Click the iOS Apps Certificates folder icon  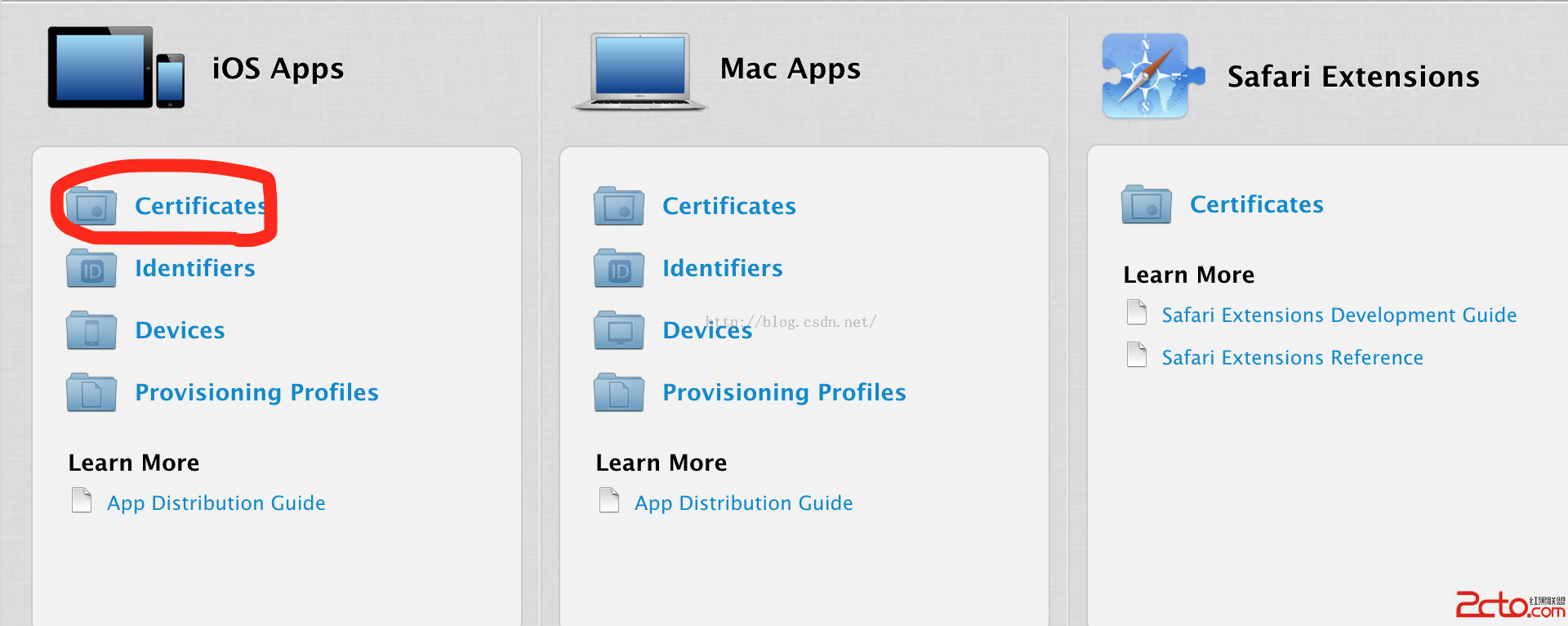(91, 206)
